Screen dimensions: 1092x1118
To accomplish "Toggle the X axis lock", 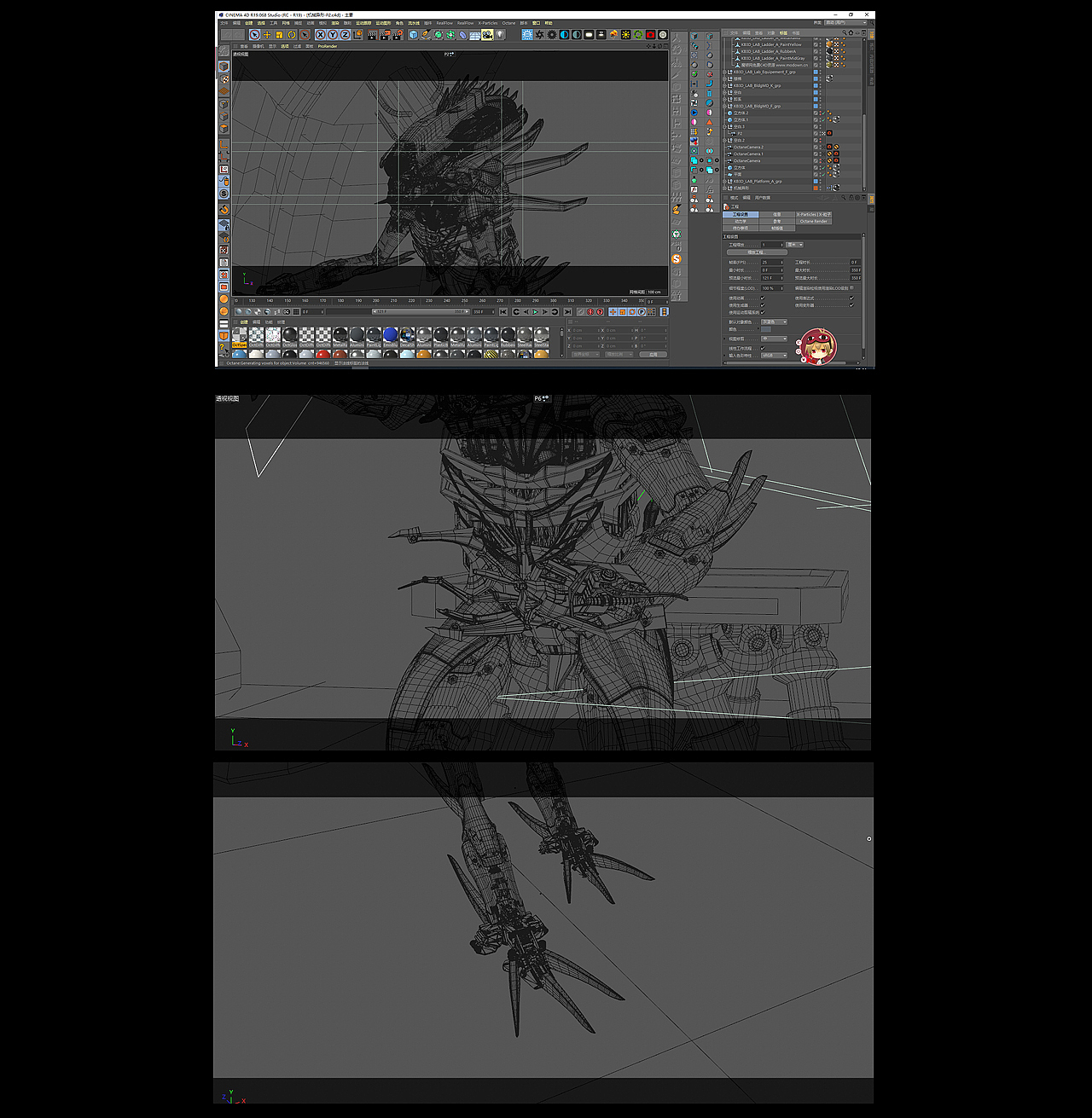I will [320, 35].
